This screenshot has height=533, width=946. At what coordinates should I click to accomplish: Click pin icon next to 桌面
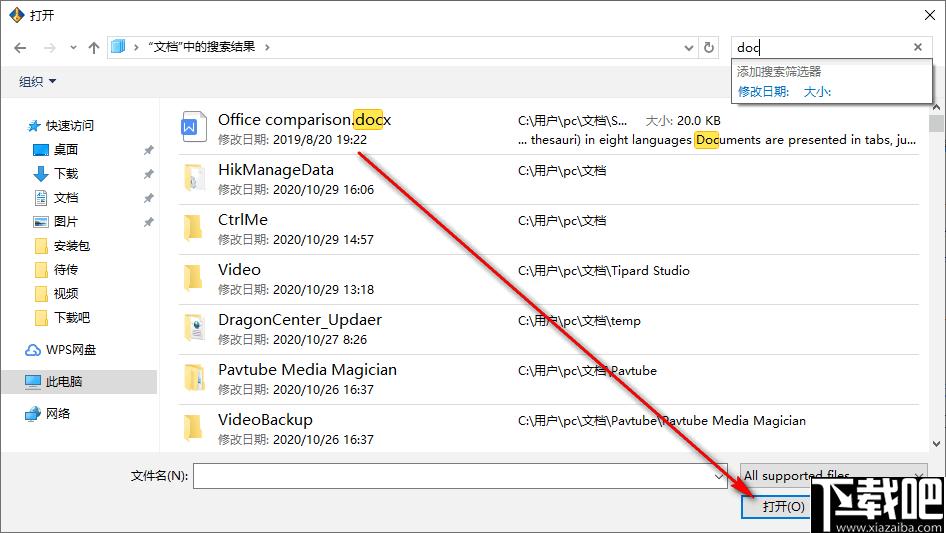148,150
